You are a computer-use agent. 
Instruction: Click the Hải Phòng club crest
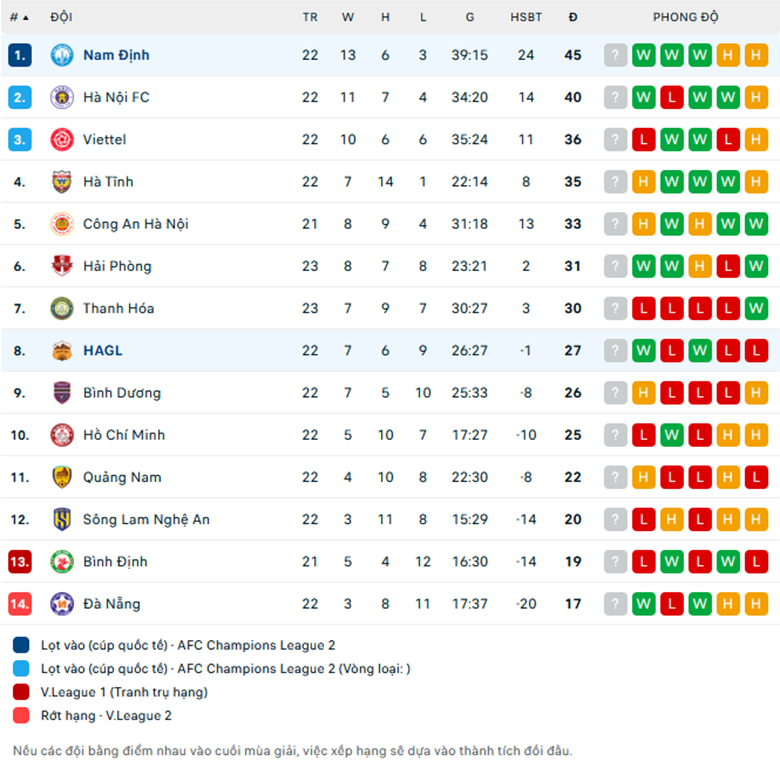(62, 266)
